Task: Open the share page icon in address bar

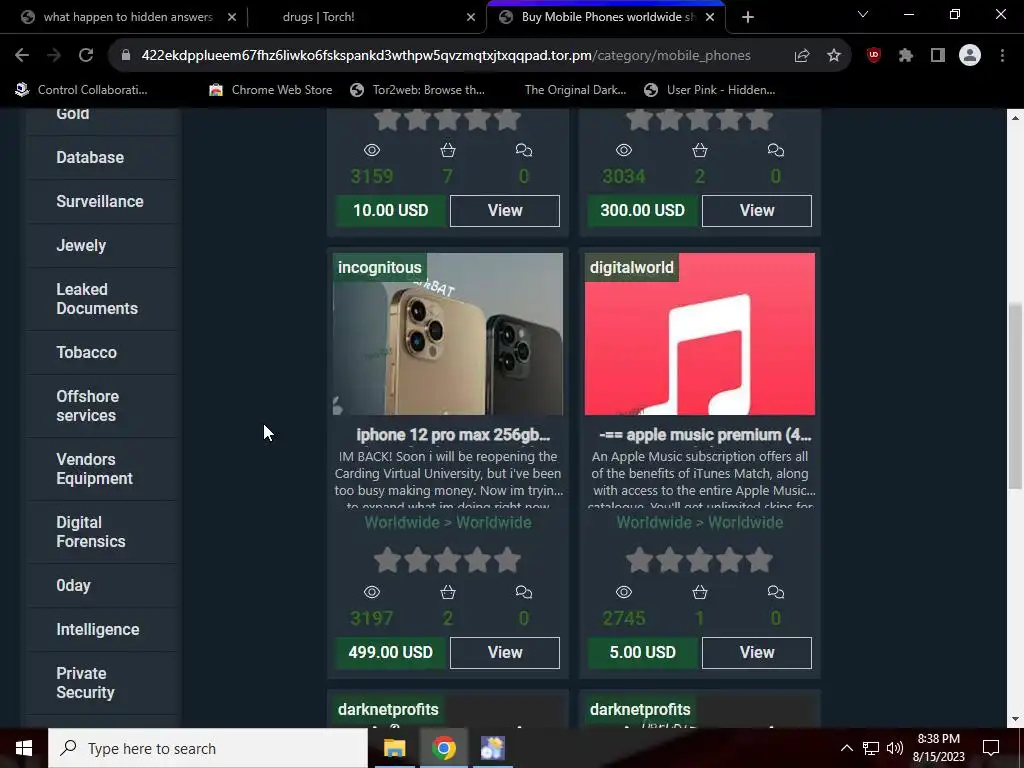Action: tap(802, 56)
